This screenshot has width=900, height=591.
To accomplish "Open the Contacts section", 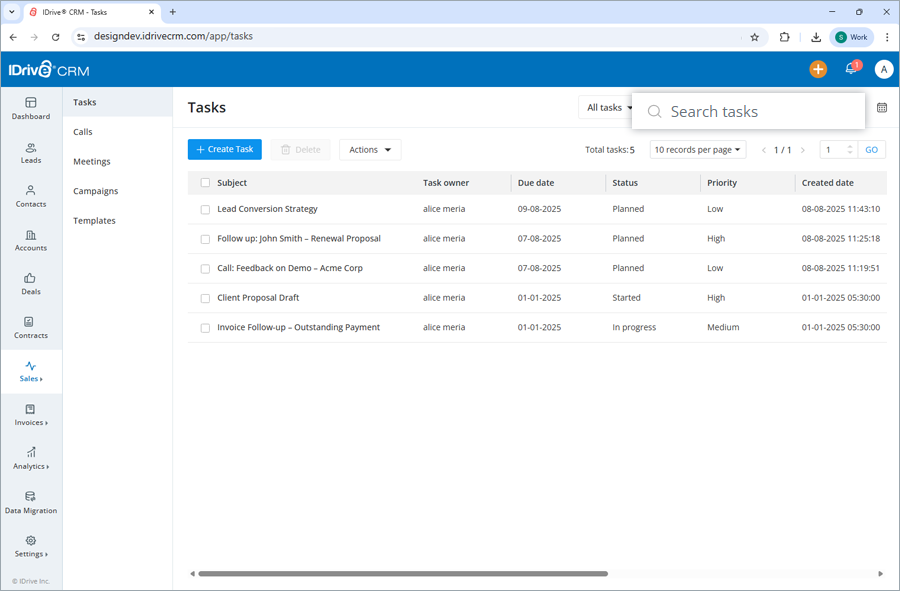I will 31,196.
